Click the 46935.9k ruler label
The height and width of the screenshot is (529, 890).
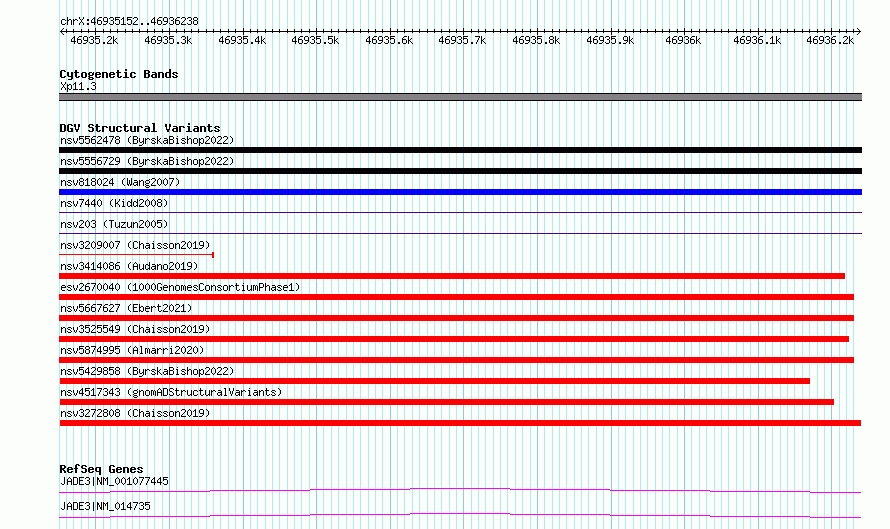[x=610, y=40]
